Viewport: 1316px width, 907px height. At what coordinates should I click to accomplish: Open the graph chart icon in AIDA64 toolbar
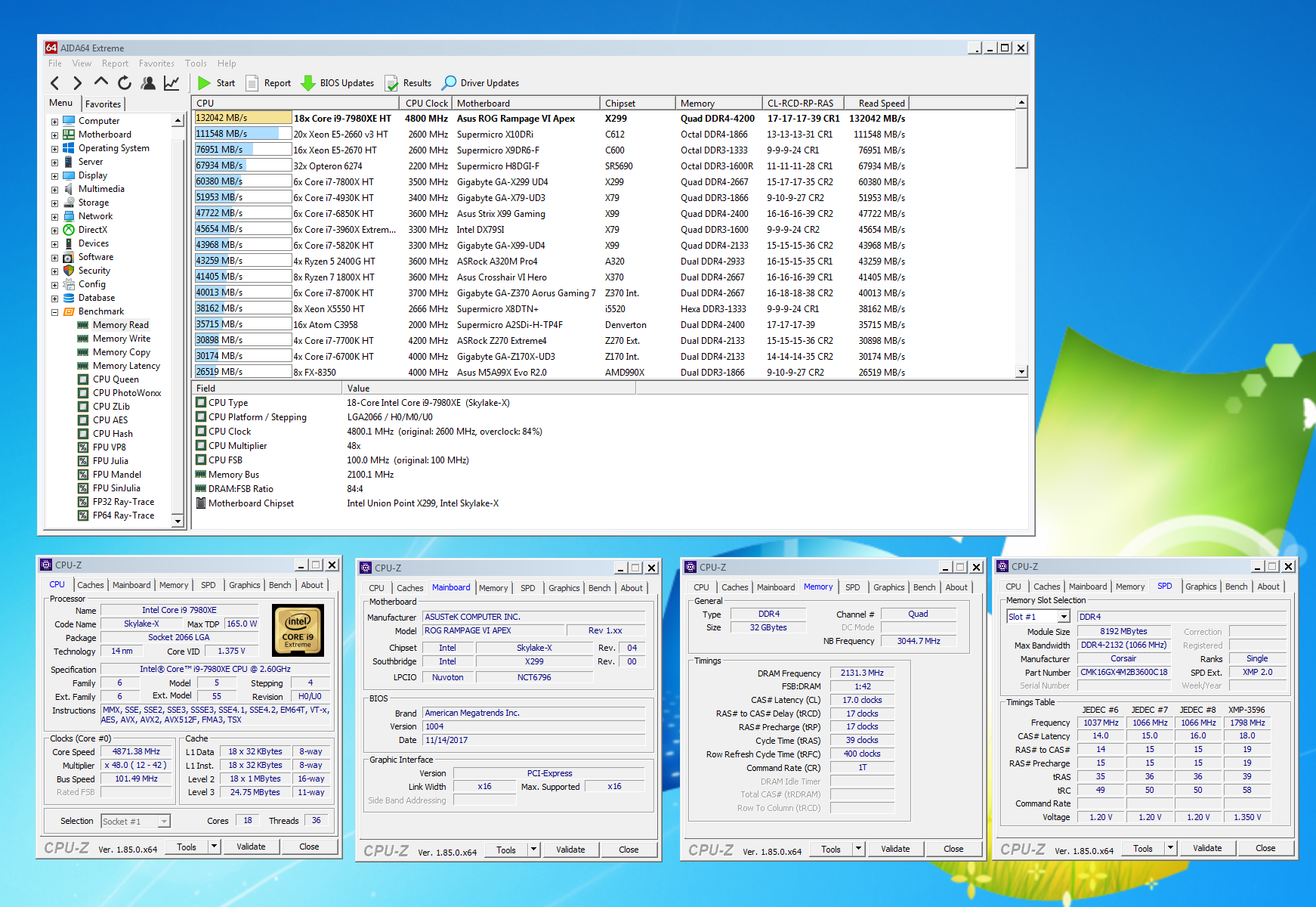click(x=171, y=83)
